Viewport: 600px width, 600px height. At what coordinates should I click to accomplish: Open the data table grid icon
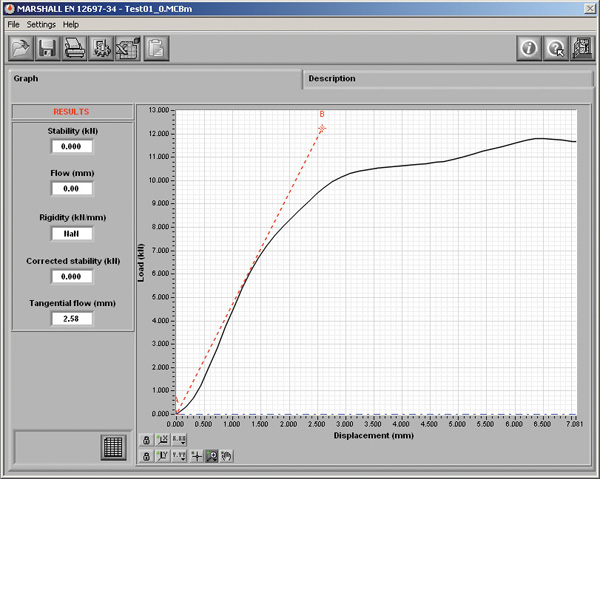pyautogui.click(x=115, y=448)
